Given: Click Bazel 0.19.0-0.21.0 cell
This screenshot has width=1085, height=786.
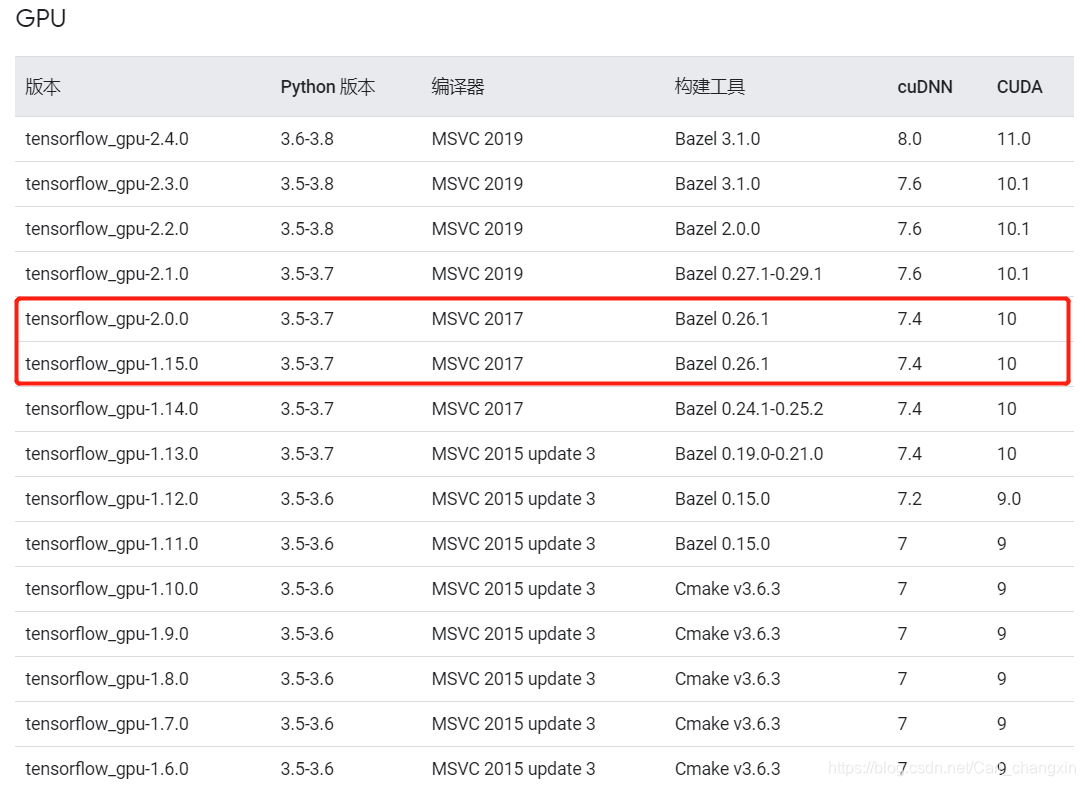Looking at the screenshot, I should click(749, 454).
